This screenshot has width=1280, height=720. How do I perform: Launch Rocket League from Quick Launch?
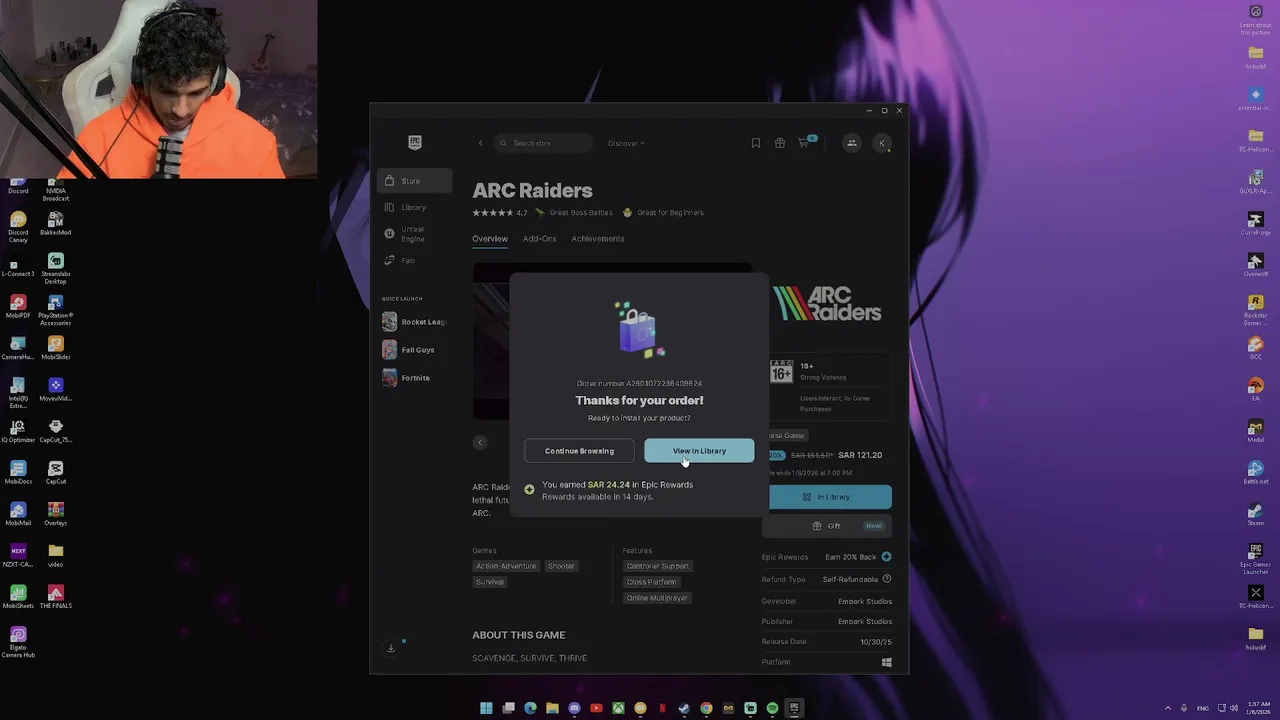click(414, 322)
